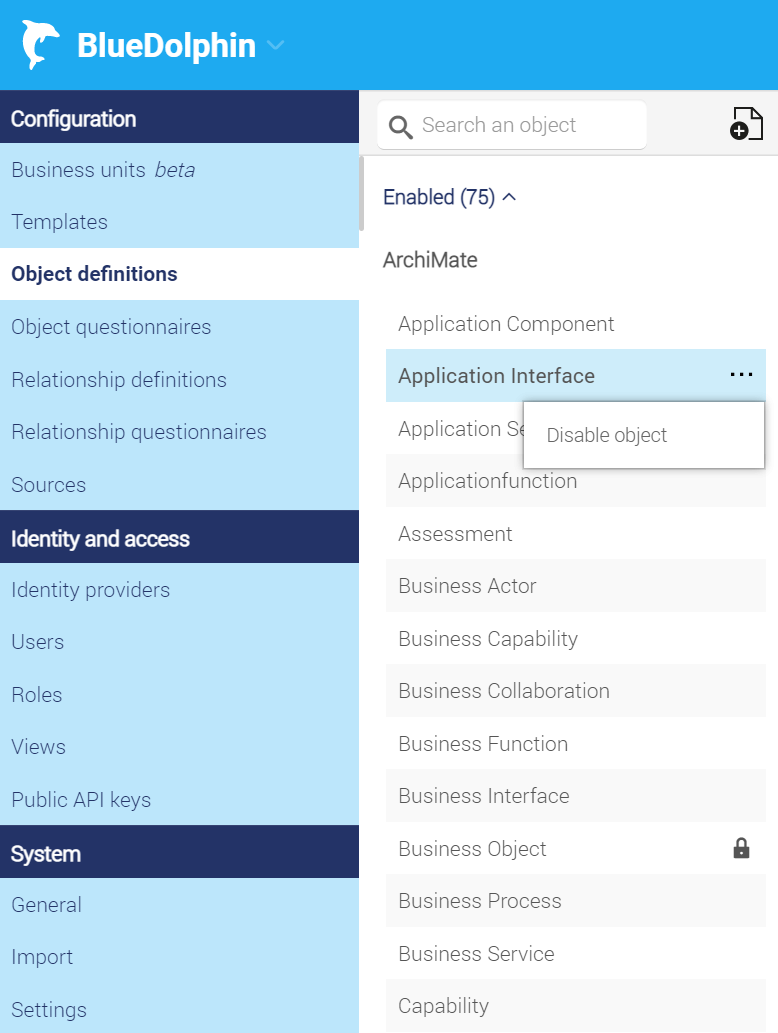The height and width of the screenshot is (1033, 778).
Task: Select Assessment object row
Action: 575,533
